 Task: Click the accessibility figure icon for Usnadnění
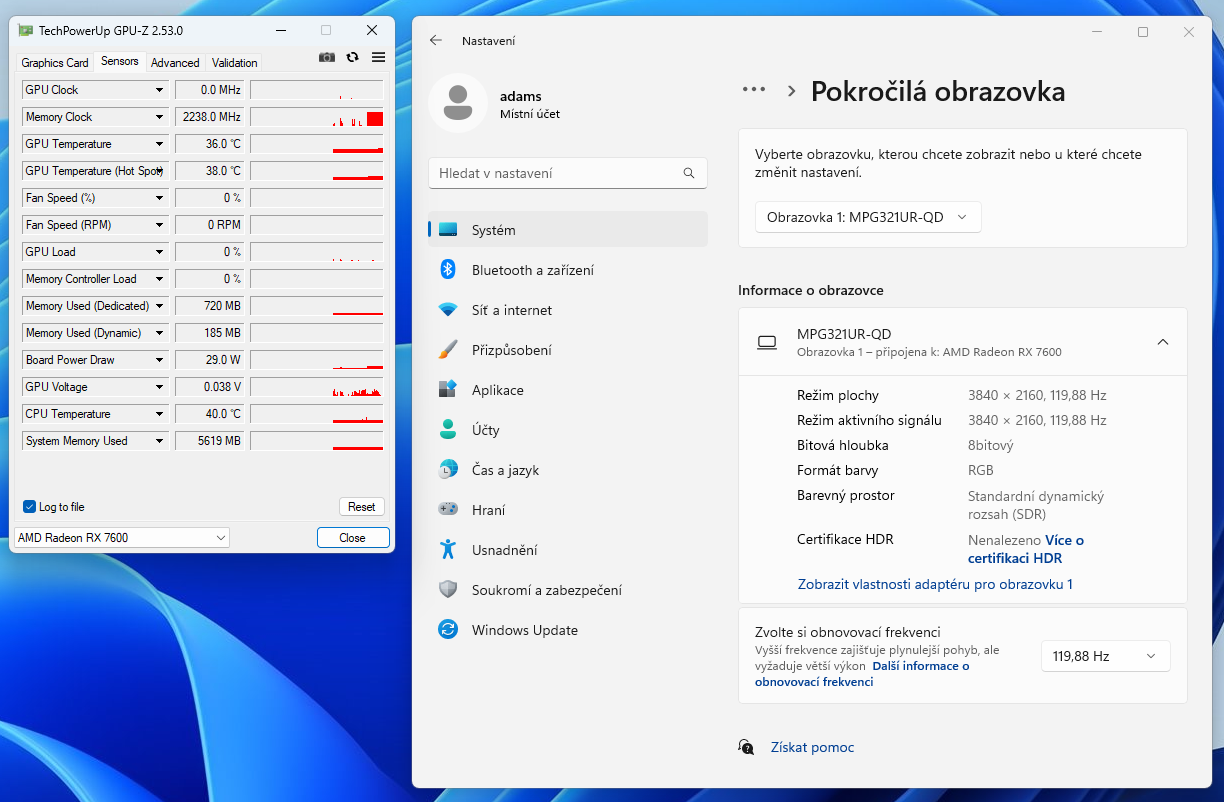coord(448,550)
